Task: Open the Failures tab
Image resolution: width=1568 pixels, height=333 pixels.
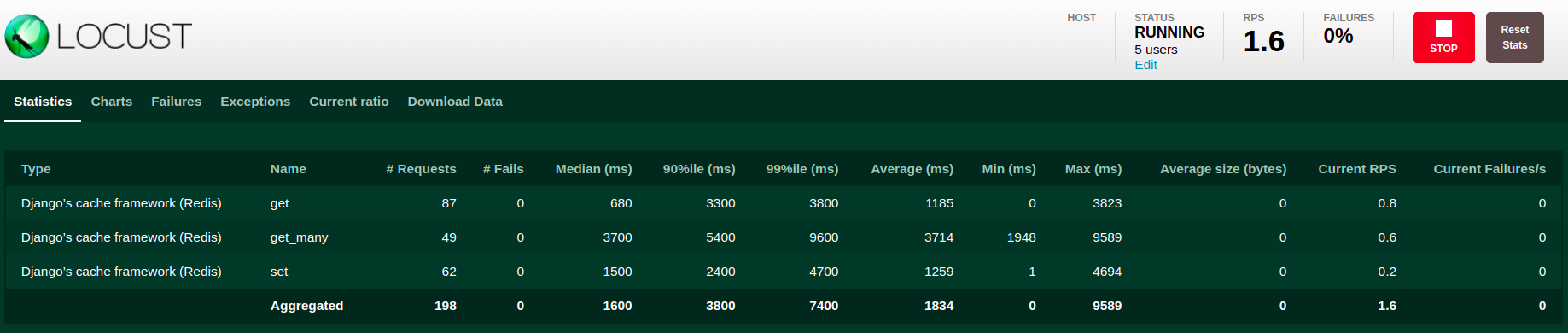Action: [177, 102]
